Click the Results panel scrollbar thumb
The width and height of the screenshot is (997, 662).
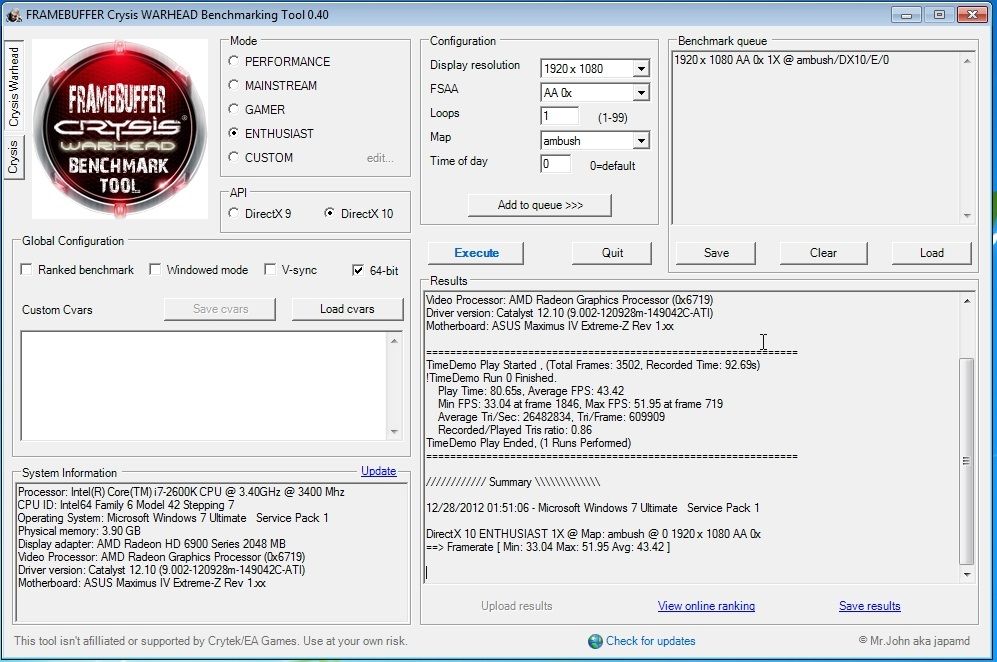[966, 461]
